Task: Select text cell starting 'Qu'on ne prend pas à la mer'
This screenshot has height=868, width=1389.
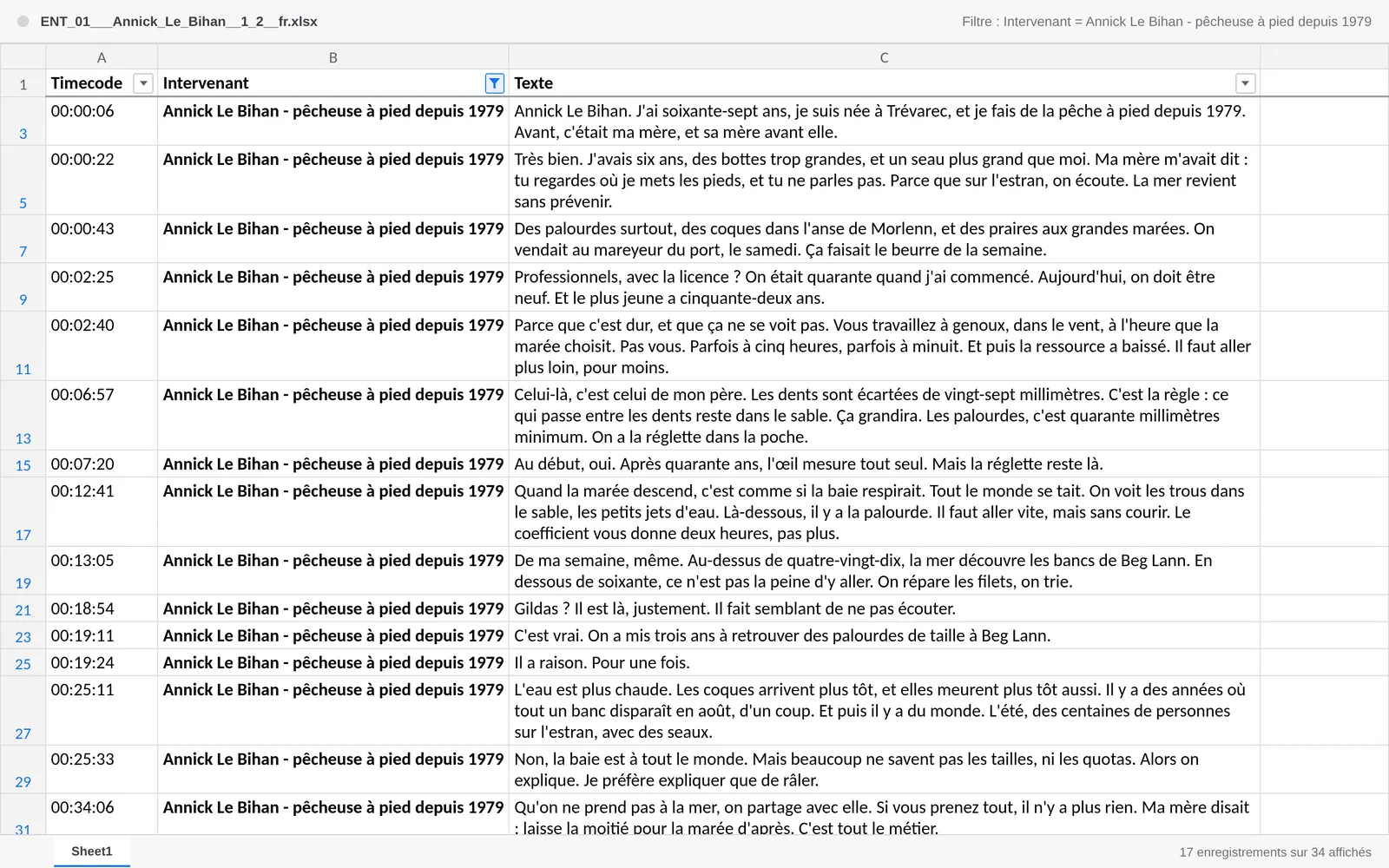Action: point(884,814)
